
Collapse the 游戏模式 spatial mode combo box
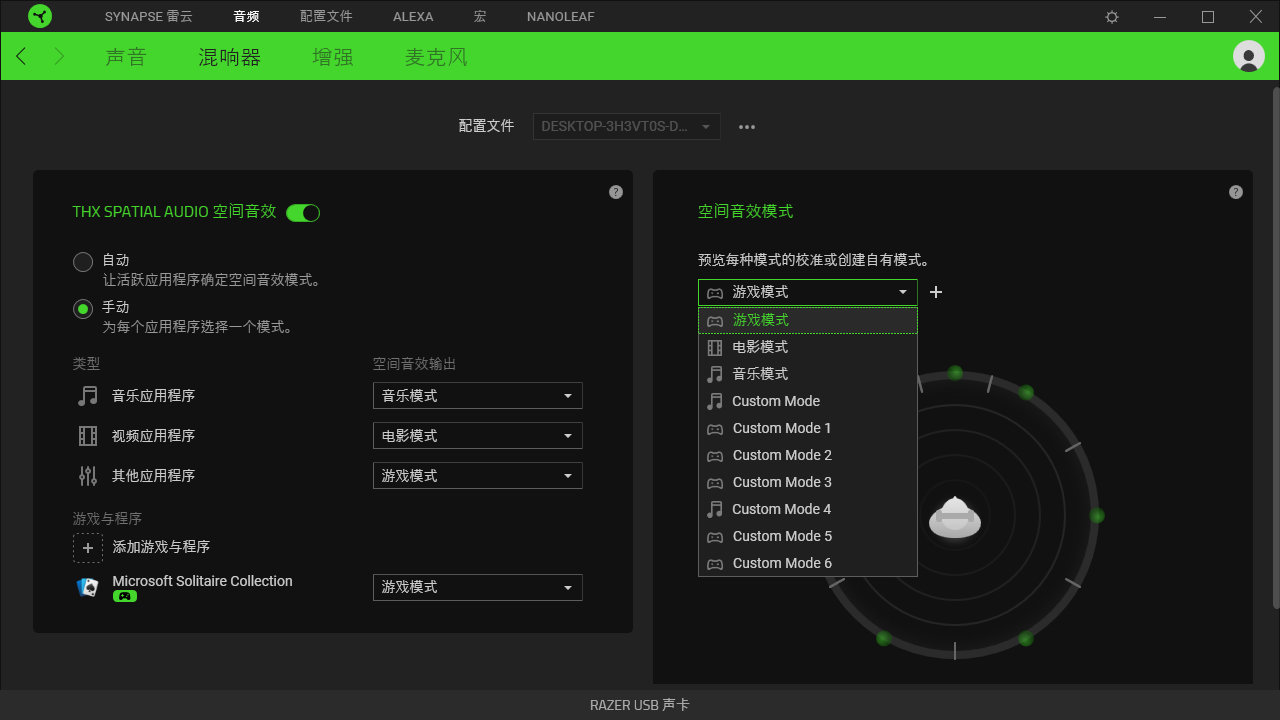click(x=808, y=292)
